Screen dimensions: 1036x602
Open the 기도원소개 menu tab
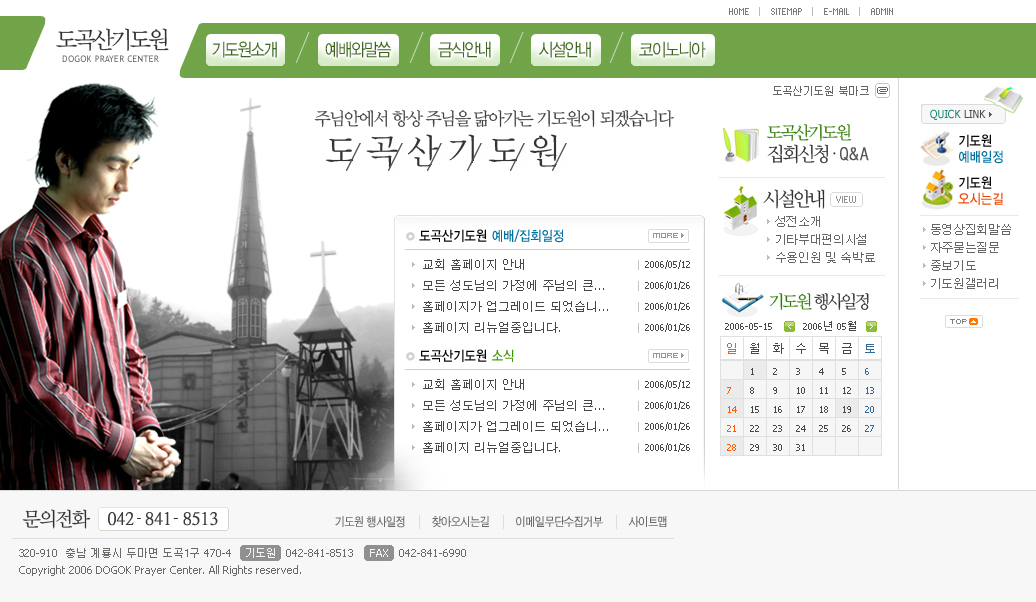click(245, 49)
